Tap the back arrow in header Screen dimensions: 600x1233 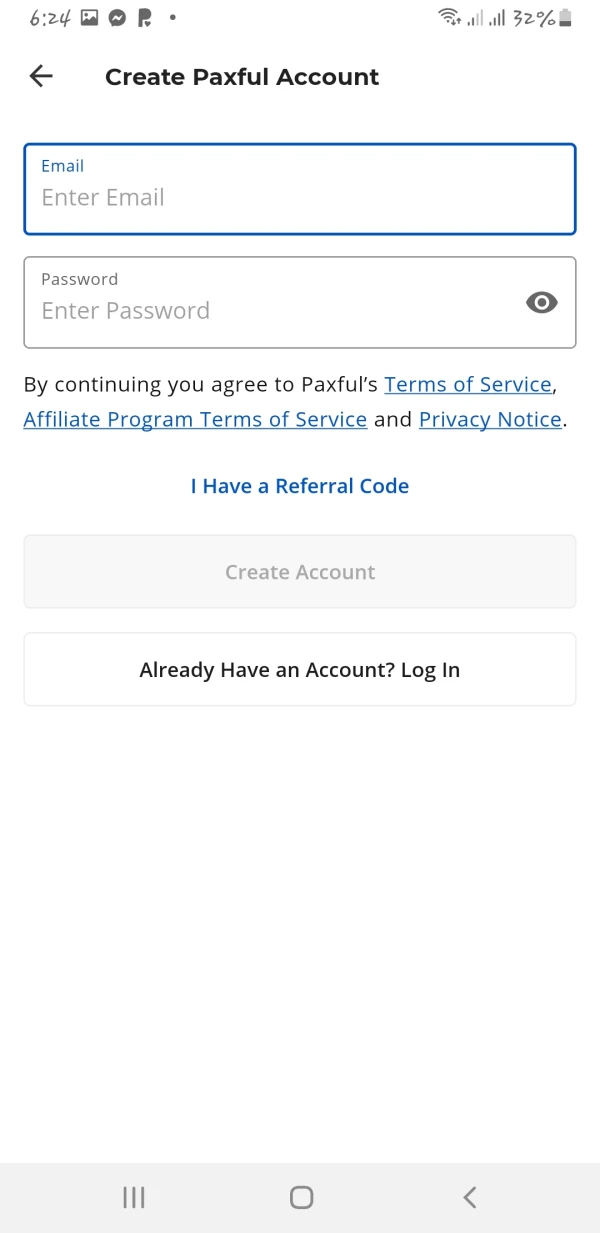tap(41, 76)
